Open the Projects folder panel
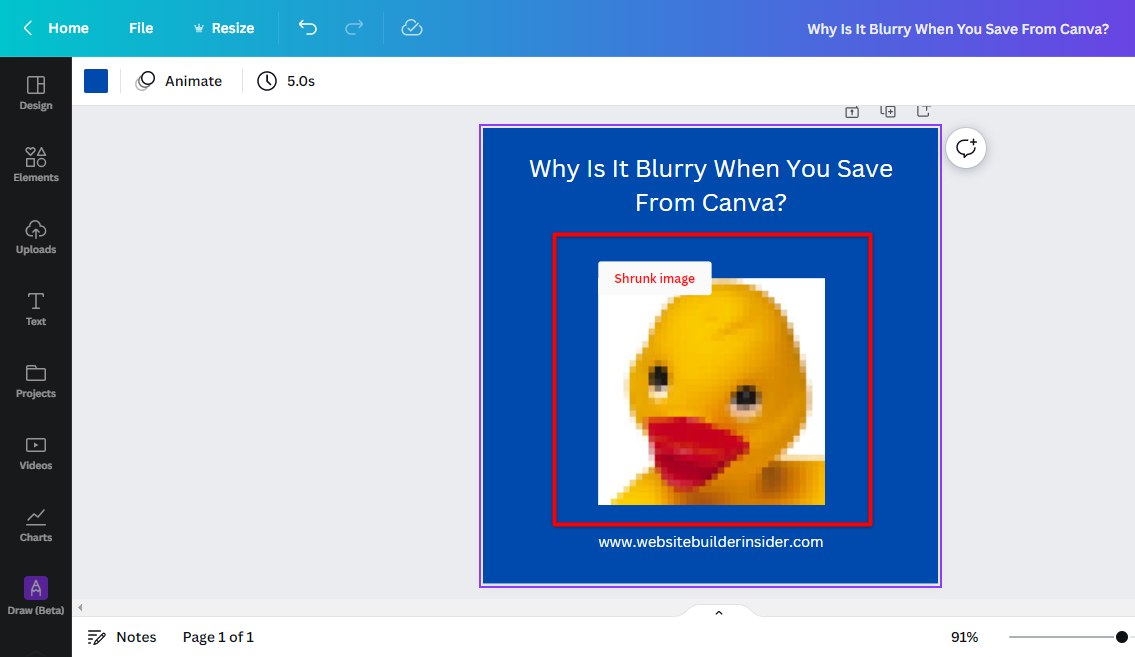The height and width of the screenshot is (657, 1135). click(36, 380)
